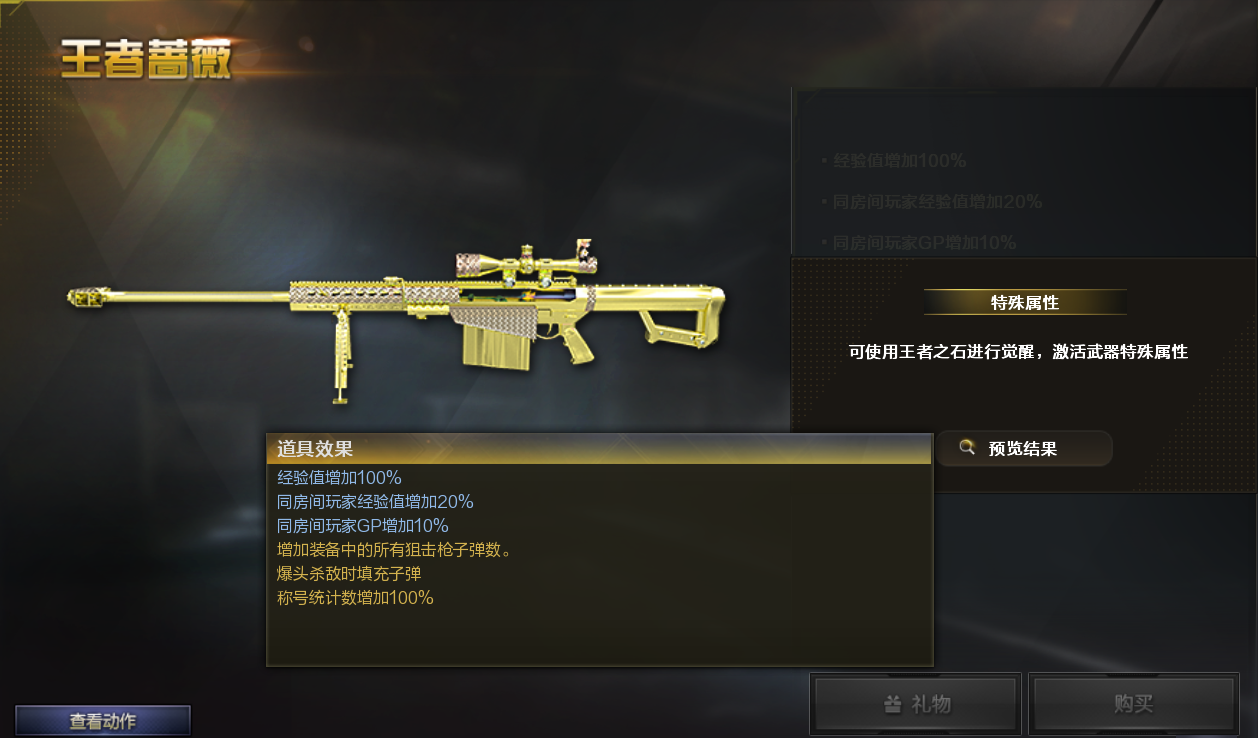Screen dimensions: 1258x738
Task: Click the 查看动作 view action button
Action: tap(103, 720)
